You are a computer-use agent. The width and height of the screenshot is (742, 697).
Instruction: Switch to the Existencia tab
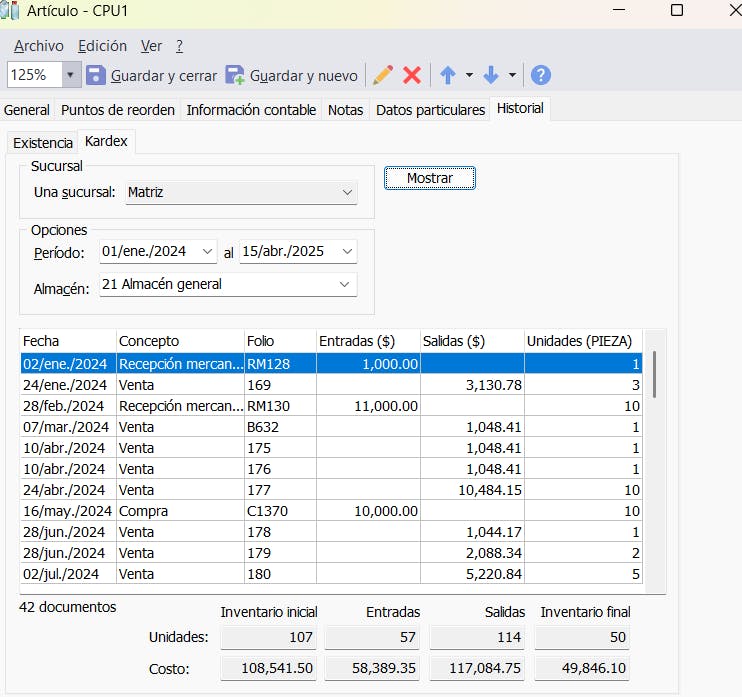click(43, 143)
